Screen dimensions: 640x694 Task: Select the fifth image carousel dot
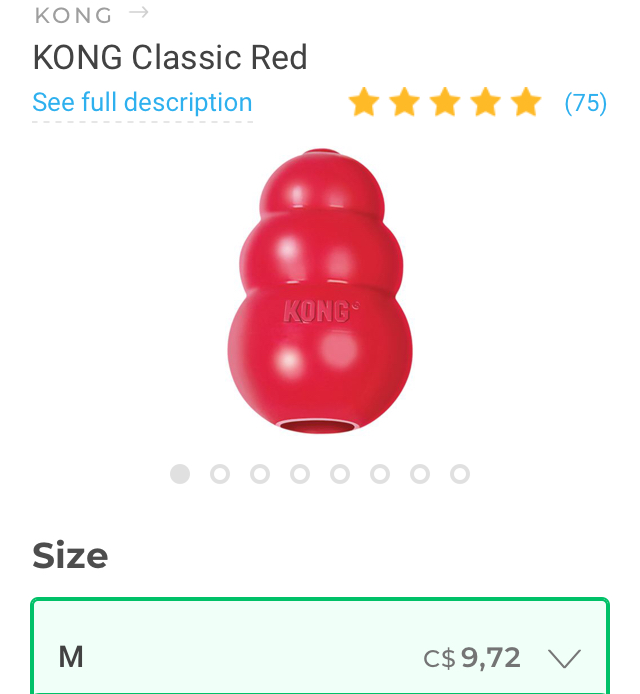[x=340, y=474]
